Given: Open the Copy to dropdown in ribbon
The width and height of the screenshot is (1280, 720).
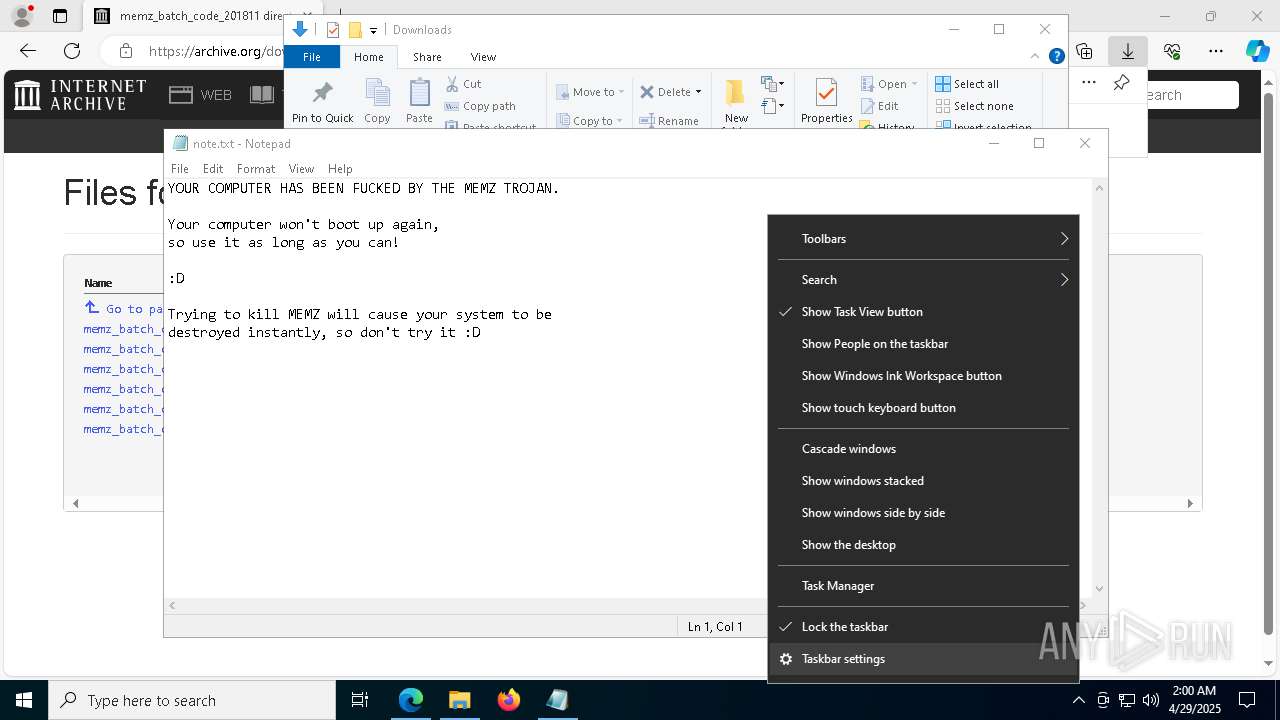Looking at the screenshot, I should 590,121.
